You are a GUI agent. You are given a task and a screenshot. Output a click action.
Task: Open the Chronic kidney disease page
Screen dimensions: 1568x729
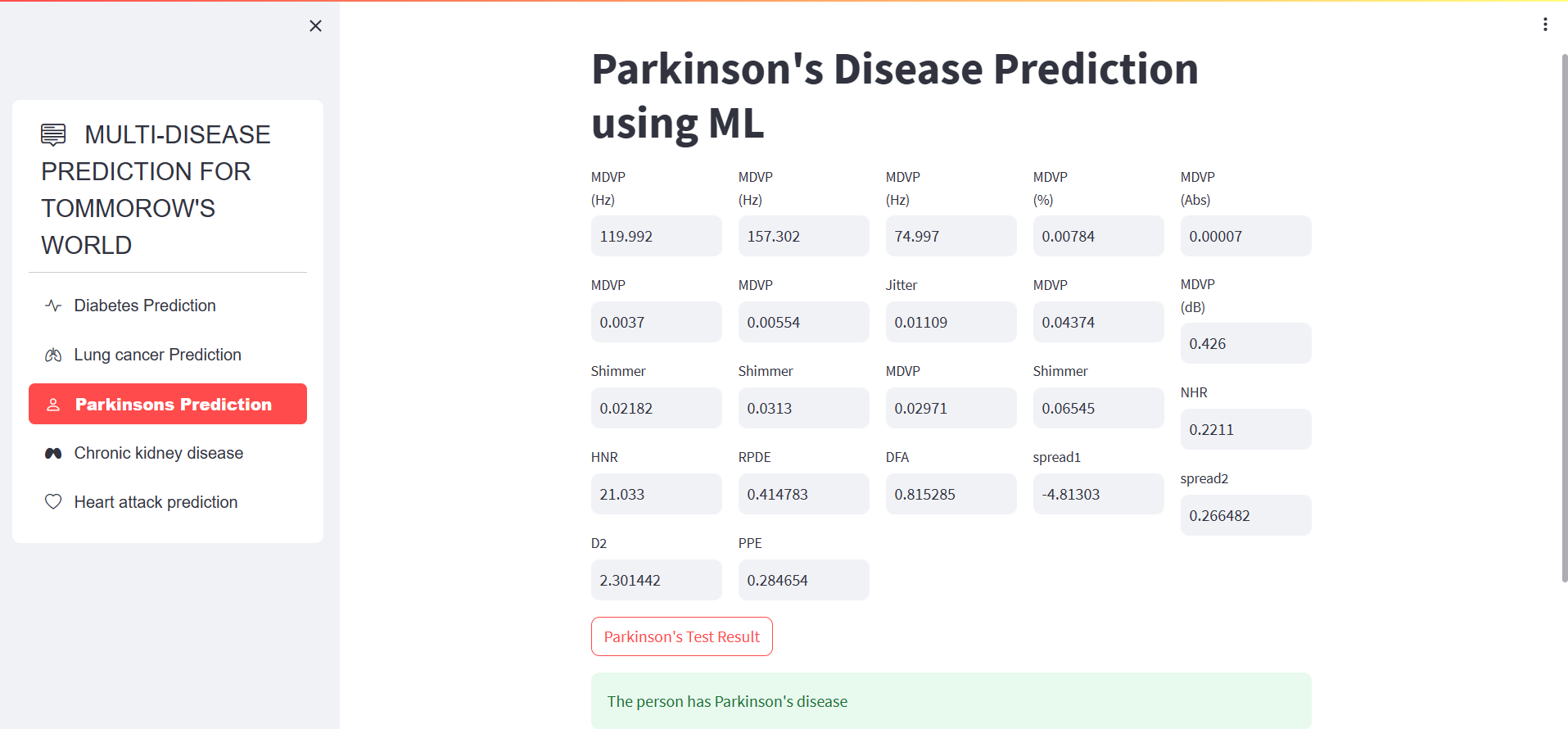158,452
